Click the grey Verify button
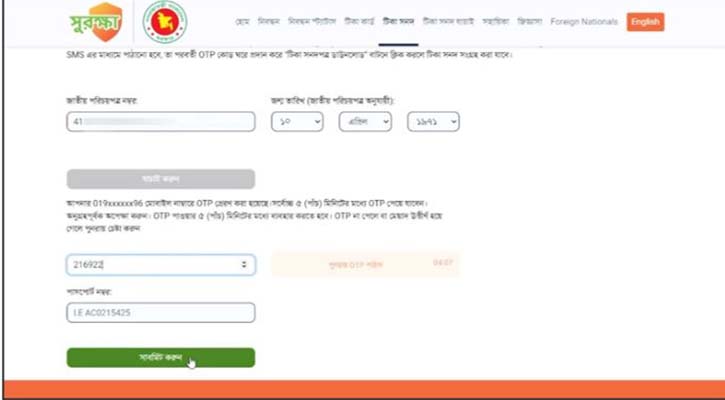This screenshot has height=400, width=725. 161,179
